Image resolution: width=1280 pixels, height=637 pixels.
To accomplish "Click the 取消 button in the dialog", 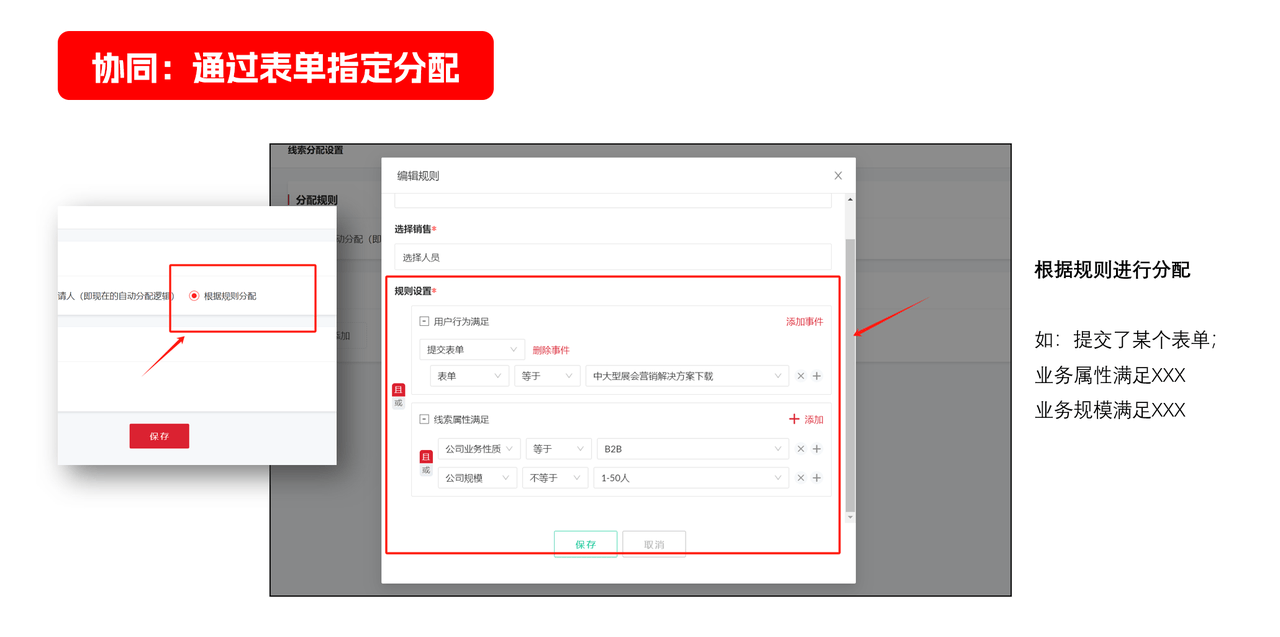I will coord(653,543).
